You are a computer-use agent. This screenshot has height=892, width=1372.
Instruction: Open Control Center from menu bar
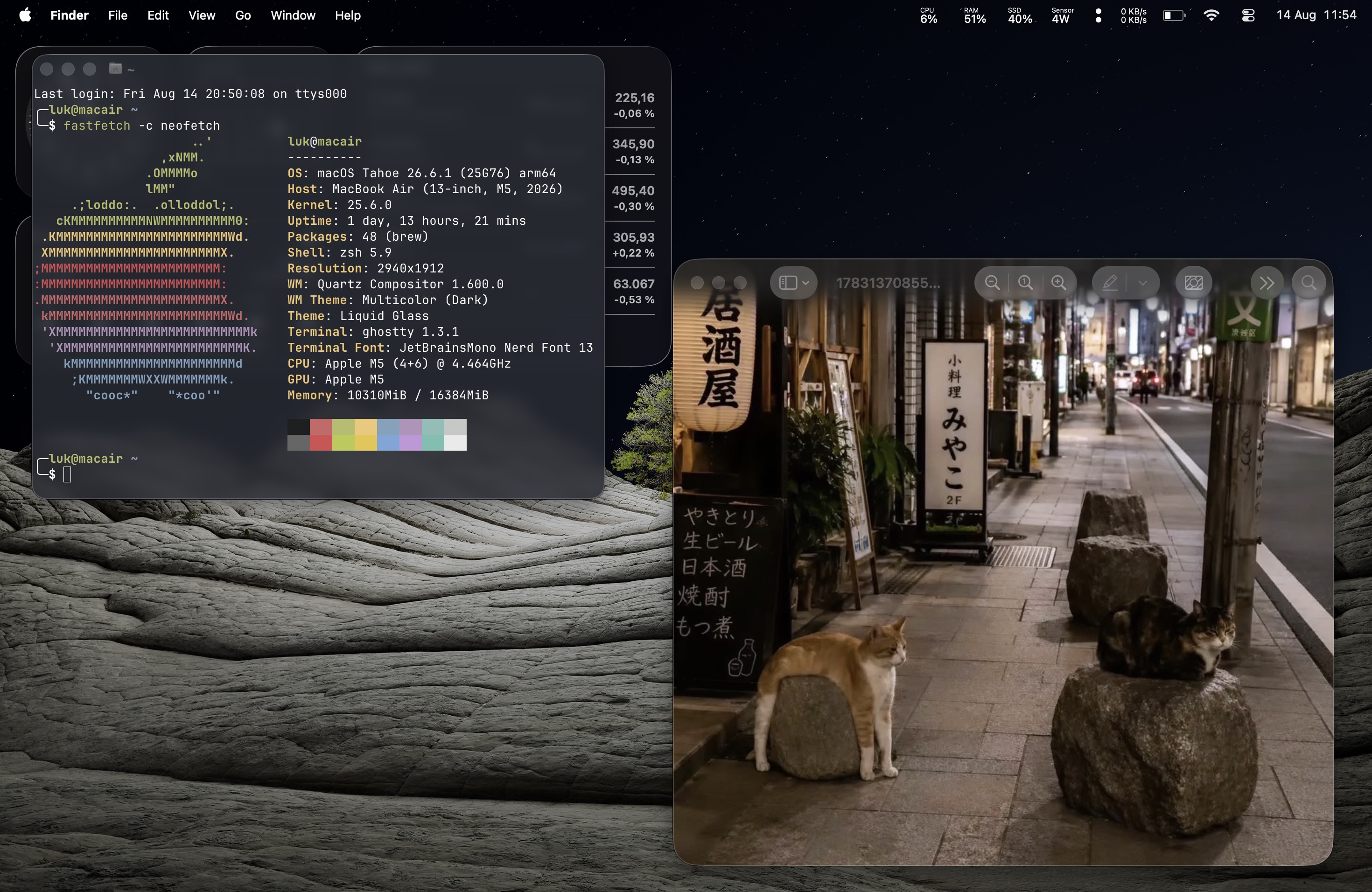[x=1248, y=15]
